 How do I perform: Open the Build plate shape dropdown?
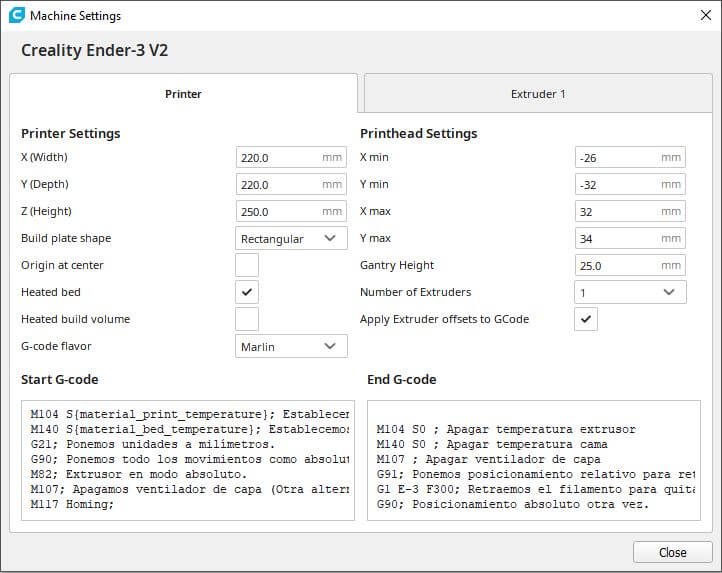[291, 239]
